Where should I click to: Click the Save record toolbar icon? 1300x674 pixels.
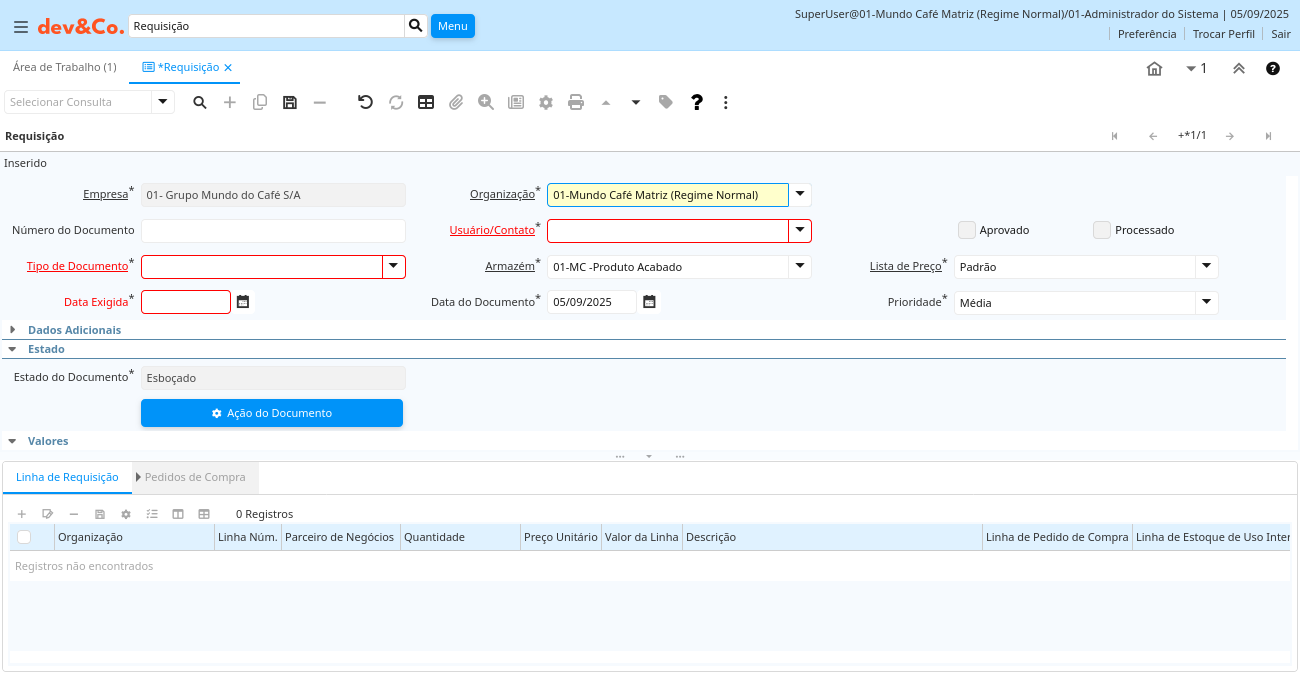[290, 102]
